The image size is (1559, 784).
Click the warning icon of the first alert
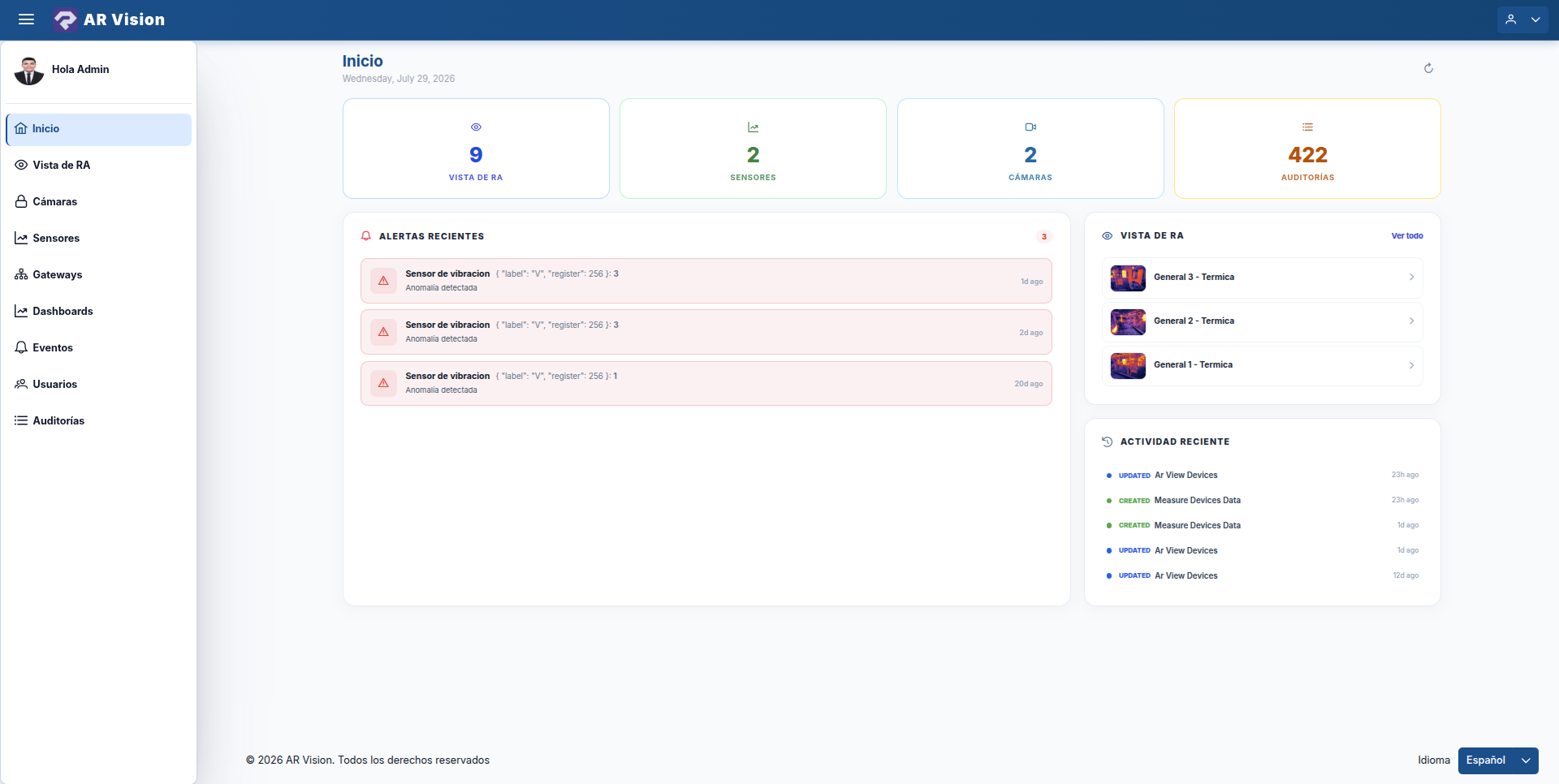pyautogui.click(x=383, y=281)
